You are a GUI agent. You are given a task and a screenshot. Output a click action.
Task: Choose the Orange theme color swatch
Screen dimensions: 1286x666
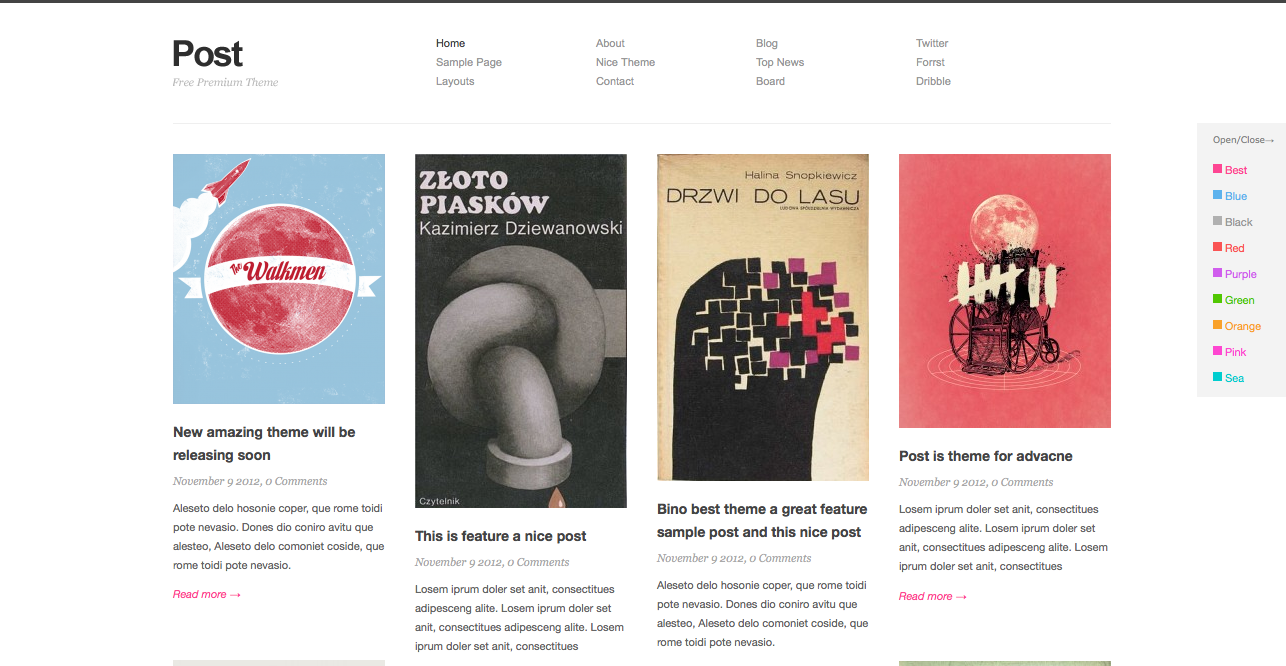point(1218,326)
